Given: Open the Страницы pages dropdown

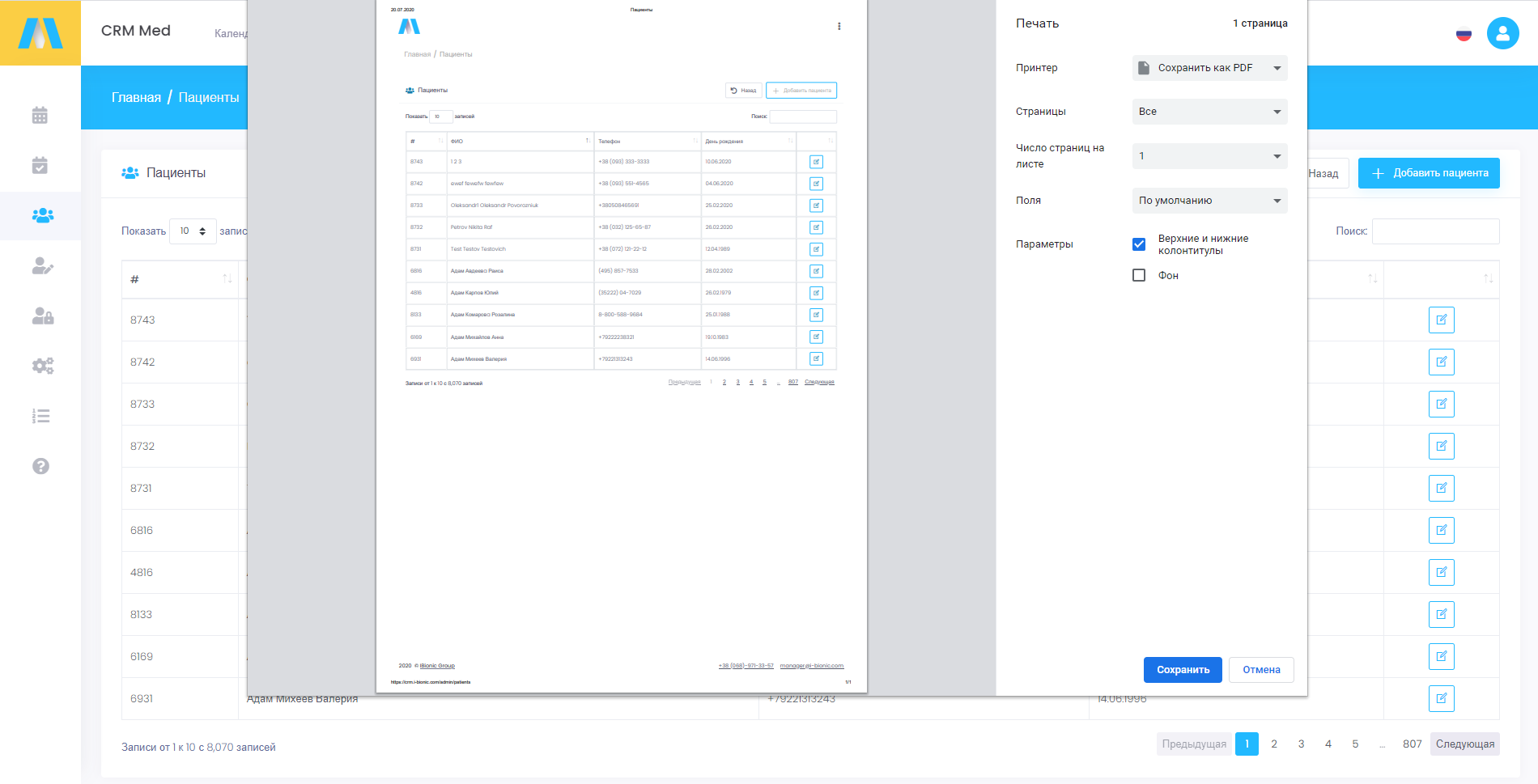Looking at the screenshot, I should point(1209,112).
